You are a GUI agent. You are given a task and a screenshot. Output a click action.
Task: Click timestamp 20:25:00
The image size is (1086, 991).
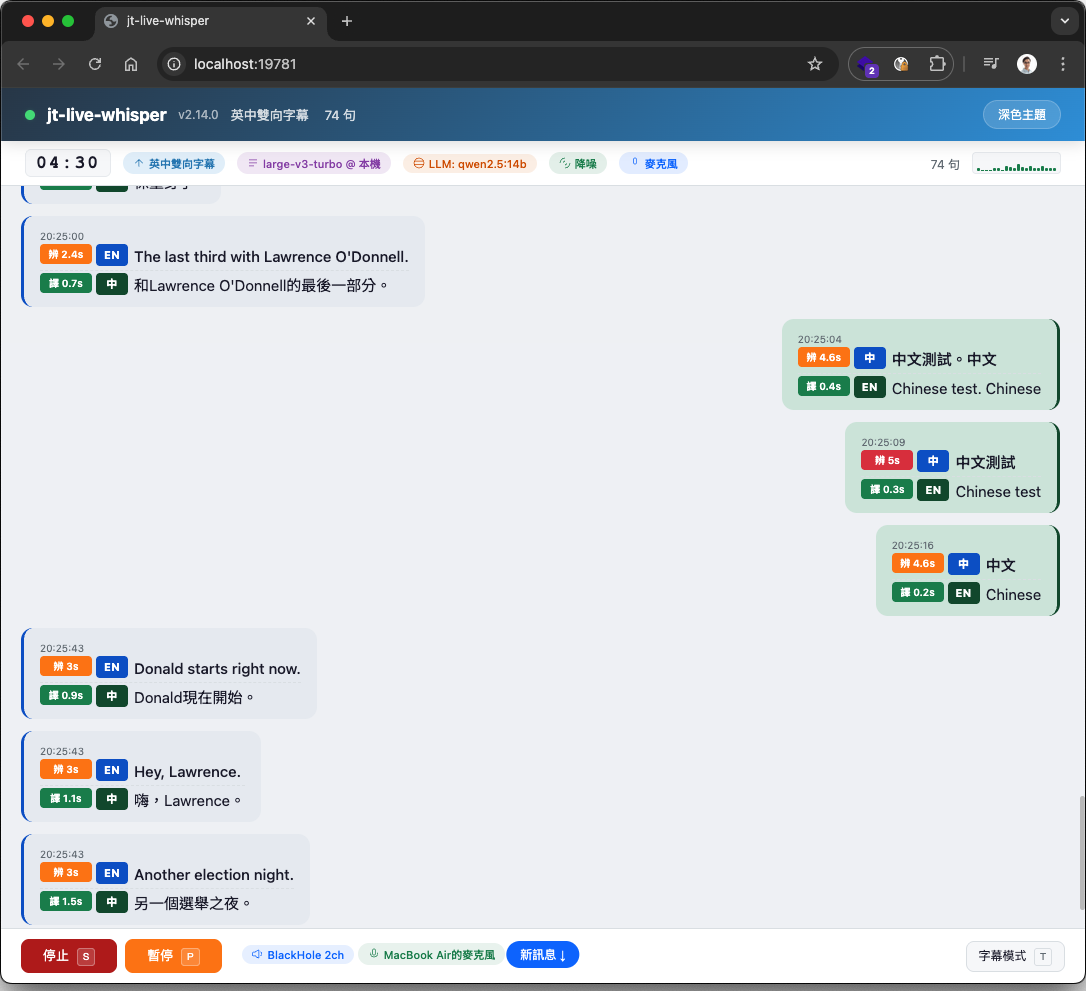coord(62,236)
